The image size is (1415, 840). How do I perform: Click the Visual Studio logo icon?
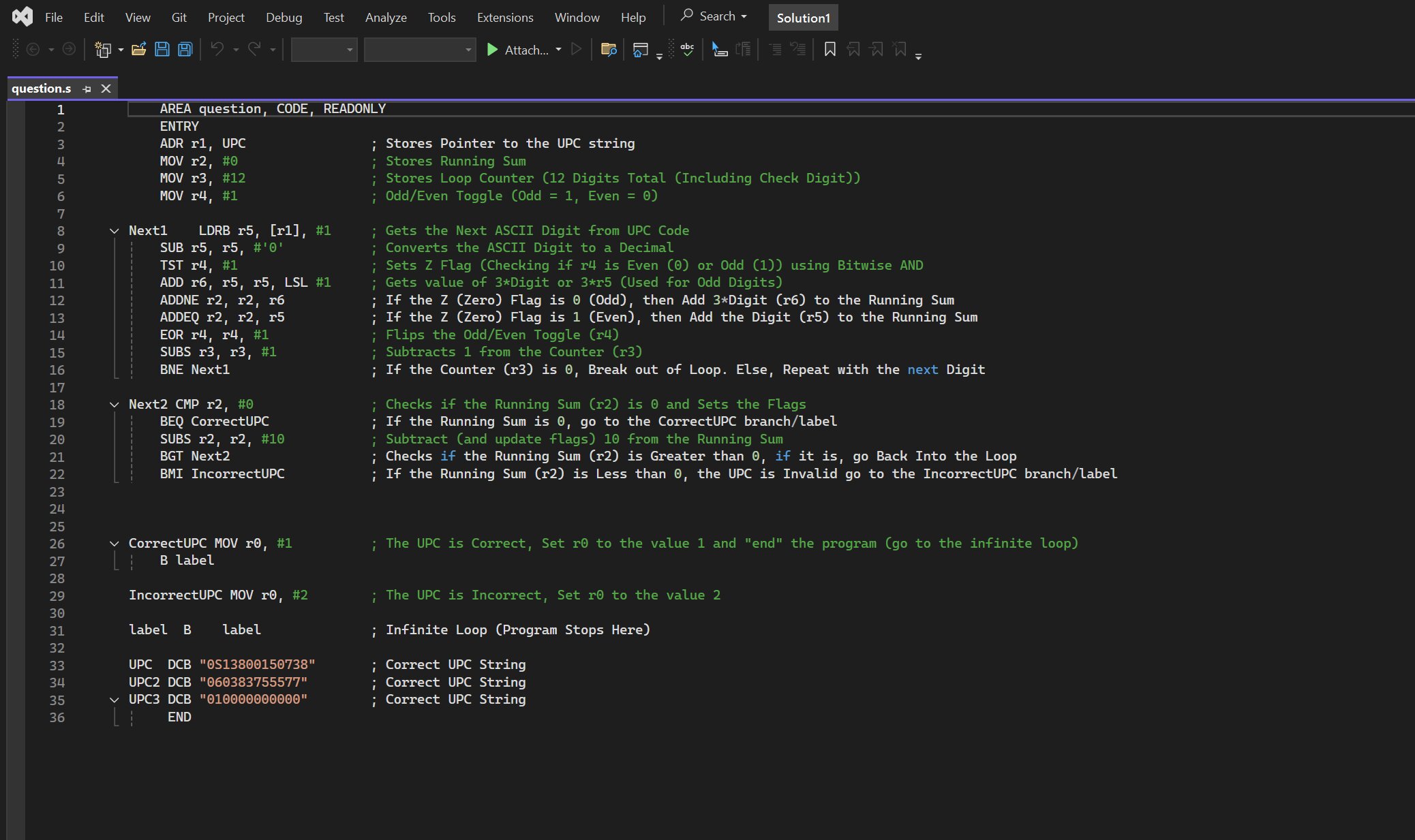click(22, 16)
